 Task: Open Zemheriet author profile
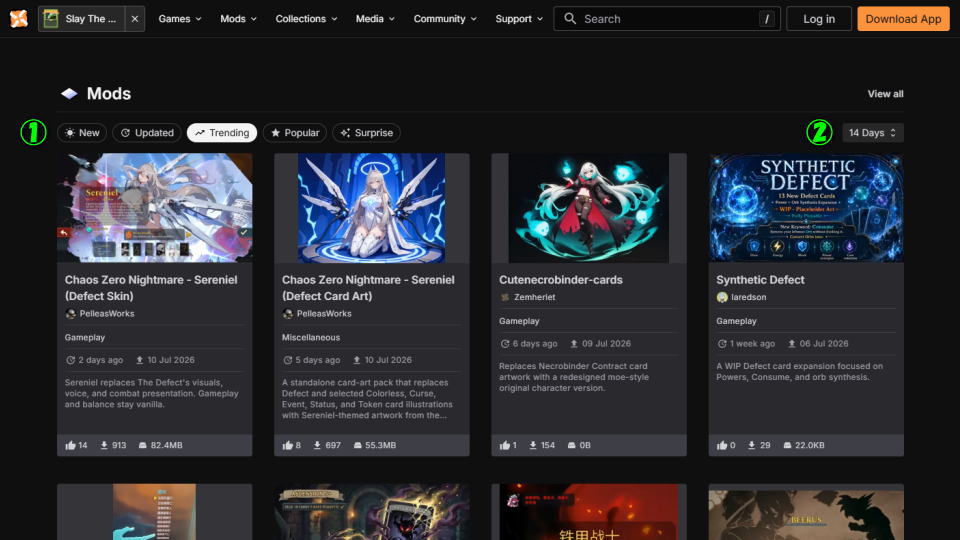coord(534,297)
